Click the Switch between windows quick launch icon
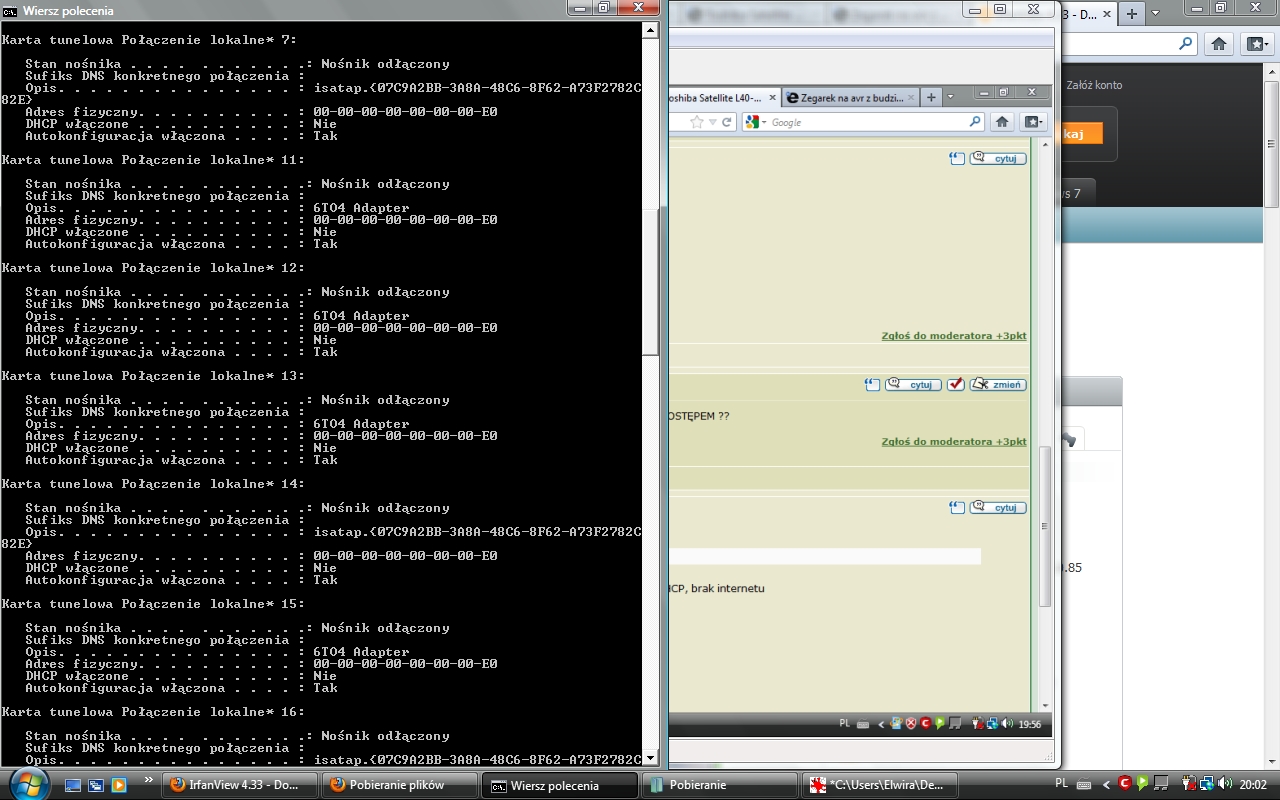Screen dimensions: 1280x800 [96, 785]
